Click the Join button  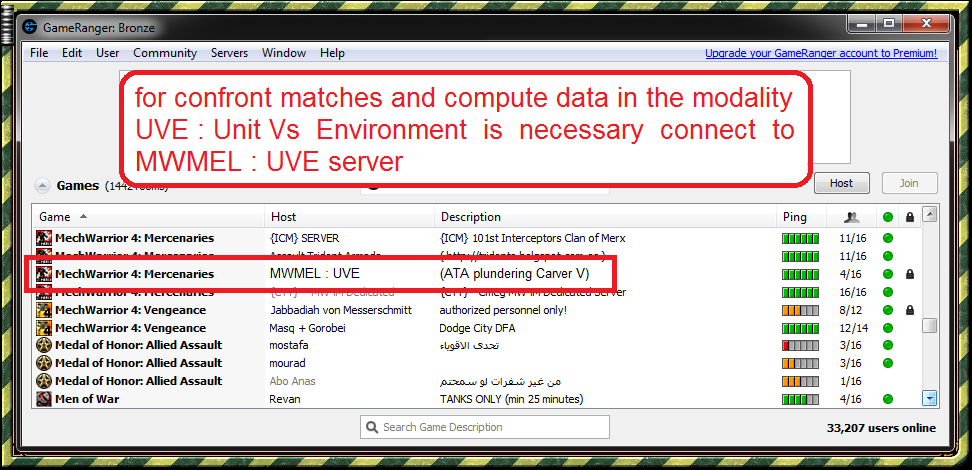[909, 183]
